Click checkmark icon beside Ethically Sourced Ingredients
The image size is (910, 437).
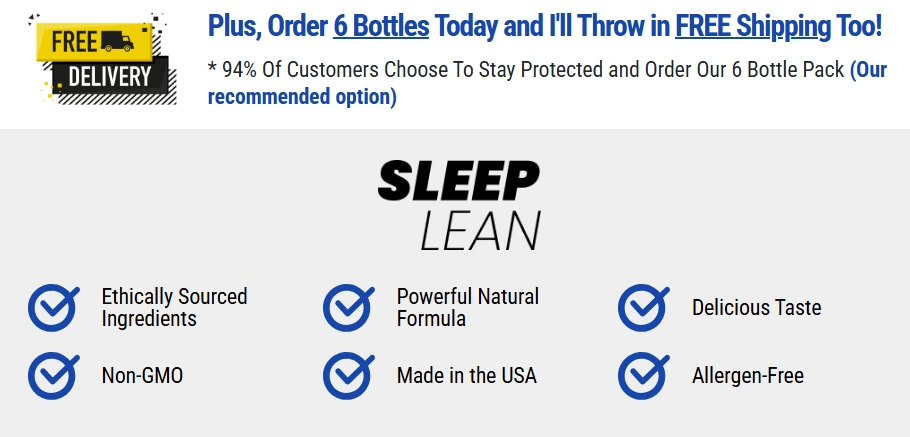tap(53, 308)
